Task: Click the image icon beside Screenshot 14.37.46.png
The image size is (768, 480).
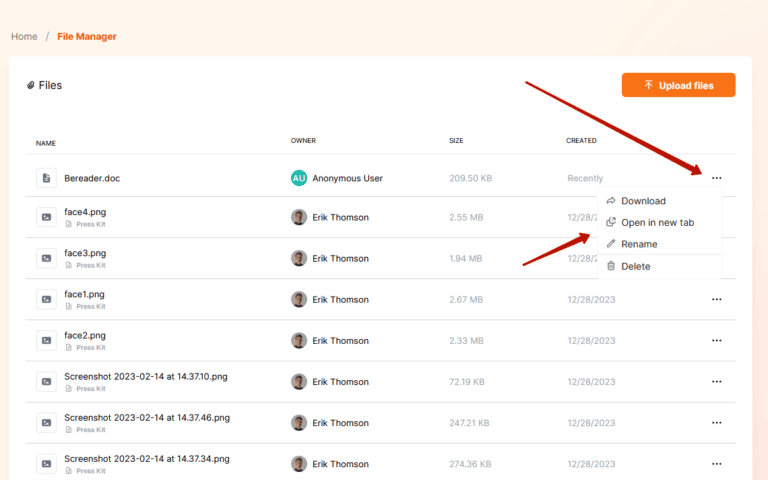Action: pos(47,423)
